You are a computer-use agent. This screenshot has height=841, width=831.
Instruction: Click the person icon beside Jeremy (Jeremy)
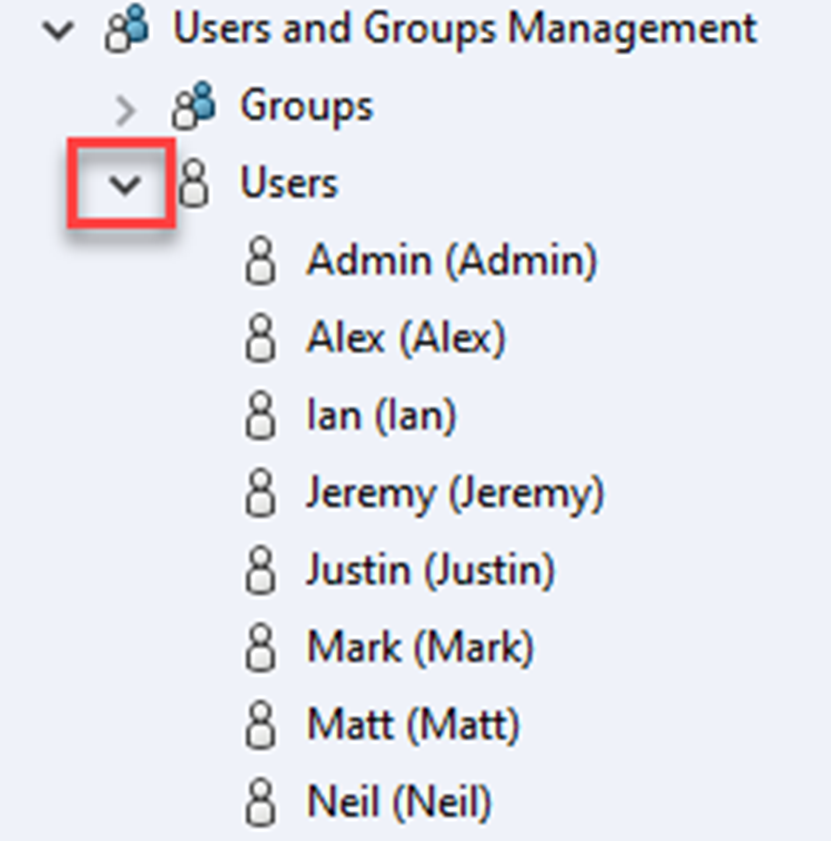pos(262,492)
